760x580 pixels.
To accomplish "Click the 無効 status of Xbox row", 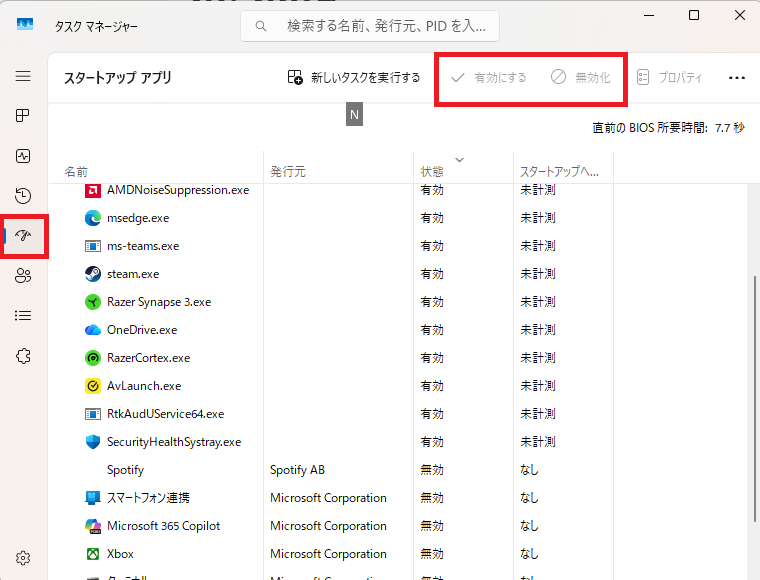I will tap(432, 554).
